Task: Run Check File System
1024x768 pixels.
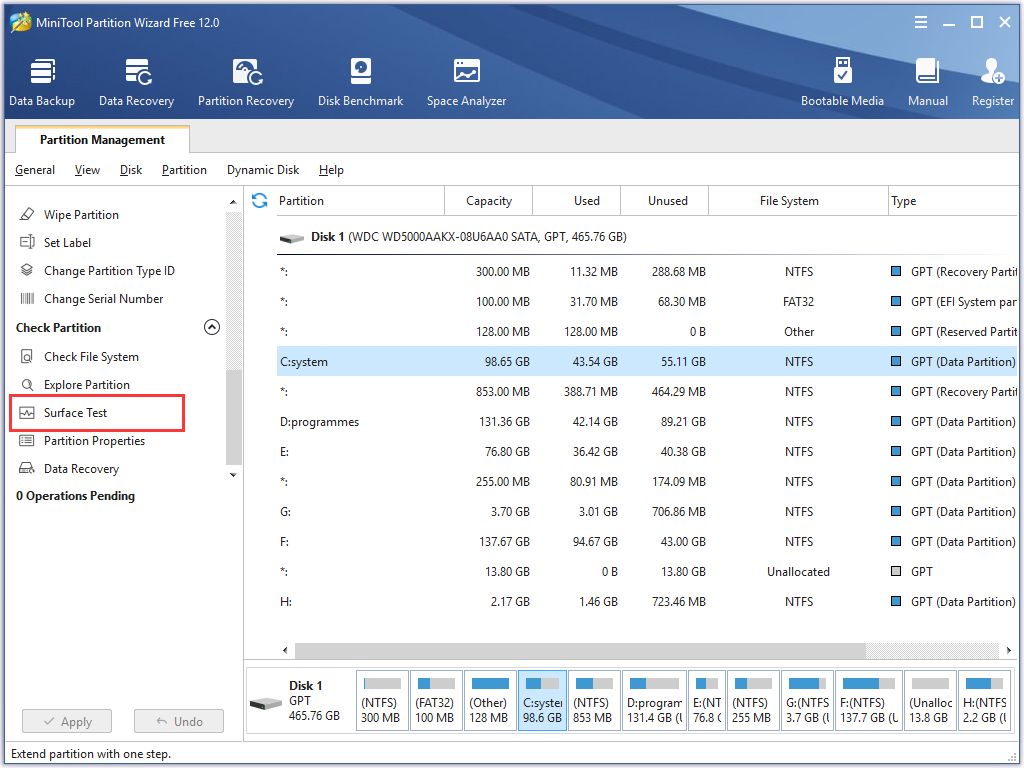Action: [x=91, y=357]
